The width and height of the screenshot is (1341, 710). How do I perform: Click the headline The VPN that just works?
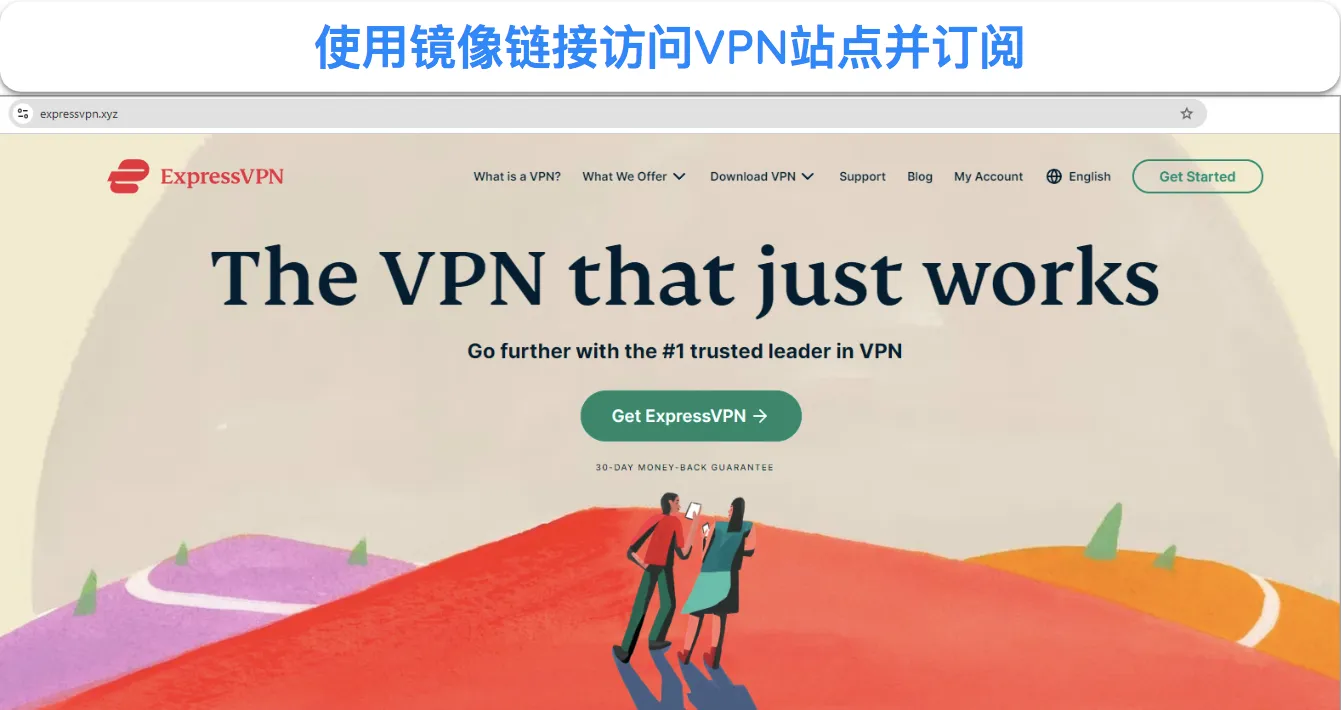point(685,276)
